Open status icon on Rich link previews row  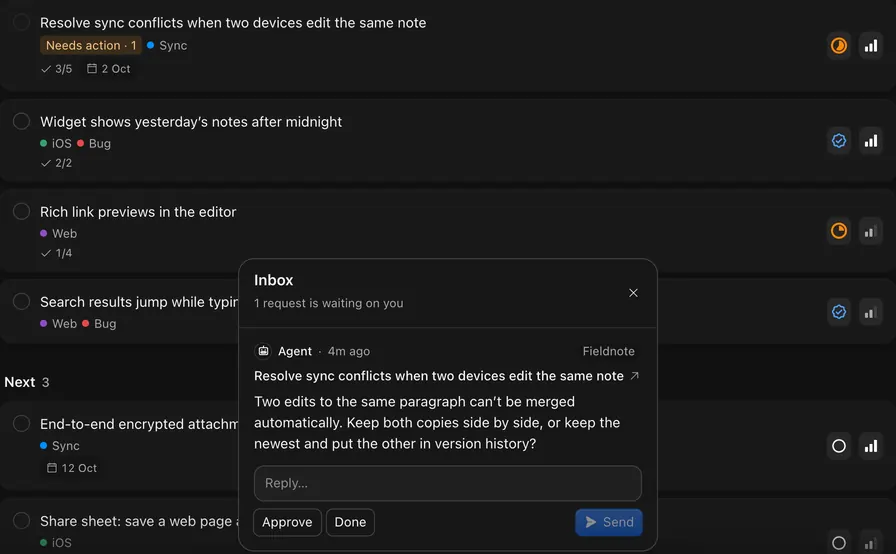tap(838, 231)
